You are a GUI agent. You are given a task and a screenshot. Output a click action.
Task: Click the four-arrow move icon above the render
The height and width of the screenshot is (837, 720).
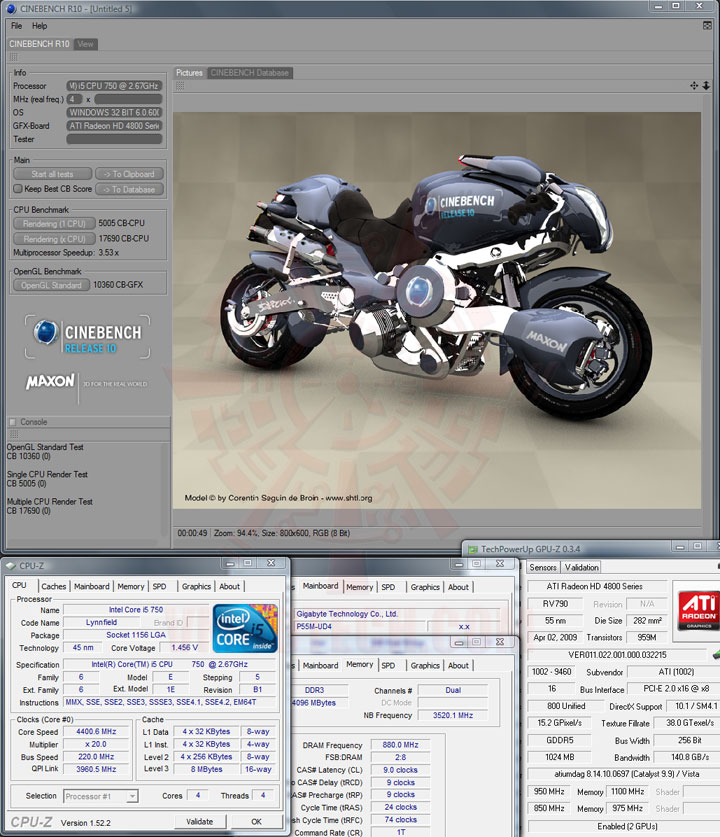tap(694, 85)
